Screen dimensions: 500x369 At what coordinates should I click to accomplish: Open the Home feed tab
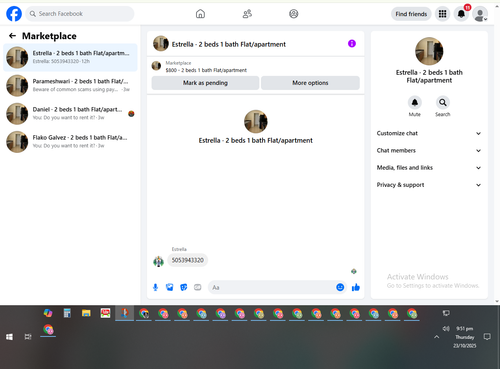coord(200,14)
